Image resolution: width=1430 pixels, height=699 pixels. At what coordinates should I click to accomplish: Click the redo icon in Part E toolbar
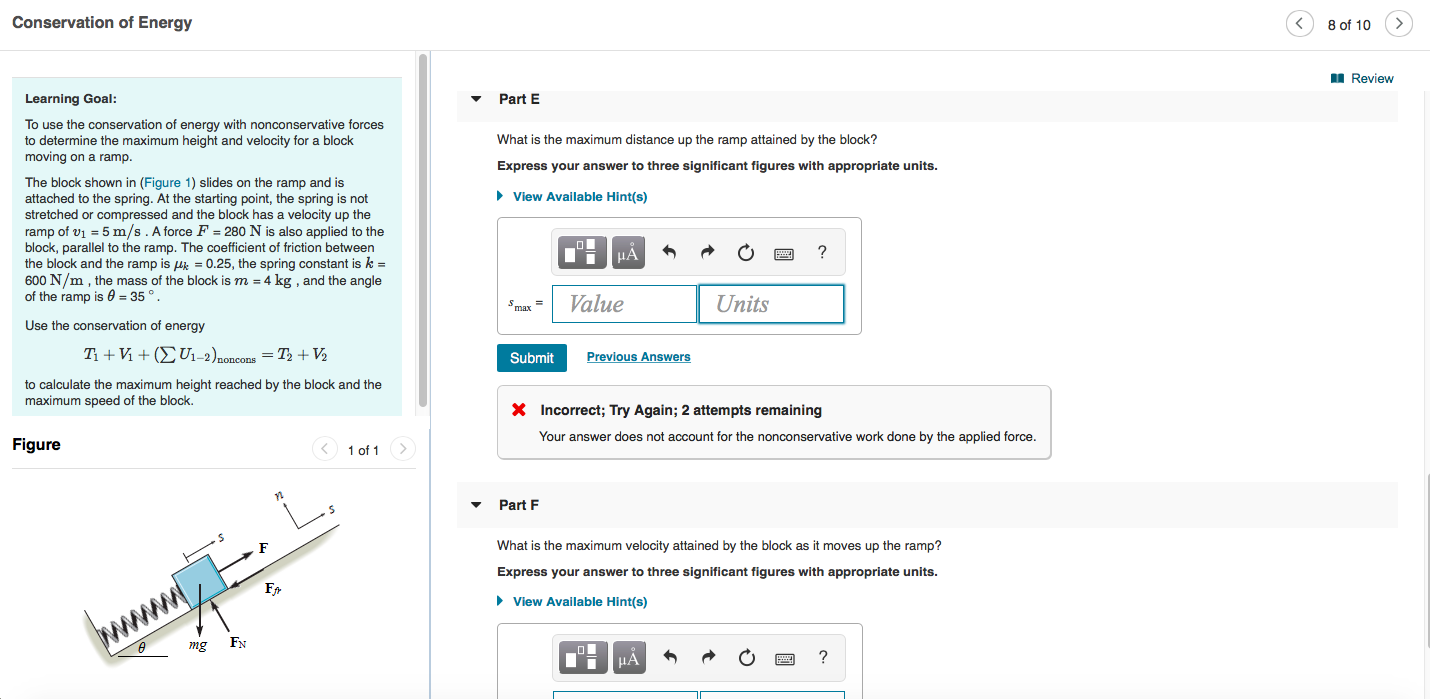[707, 252]
